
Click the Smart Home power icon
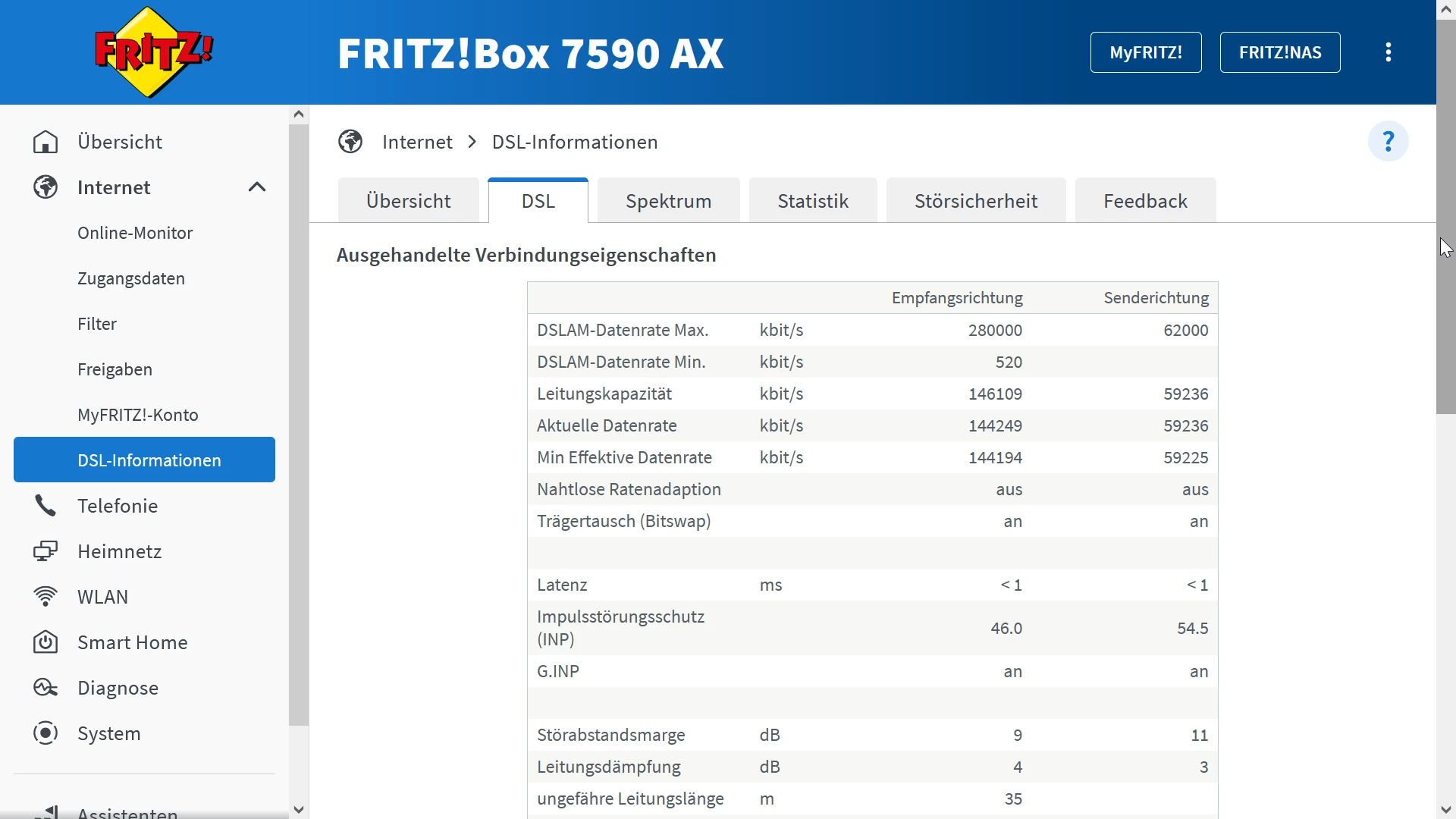(45, 642)
